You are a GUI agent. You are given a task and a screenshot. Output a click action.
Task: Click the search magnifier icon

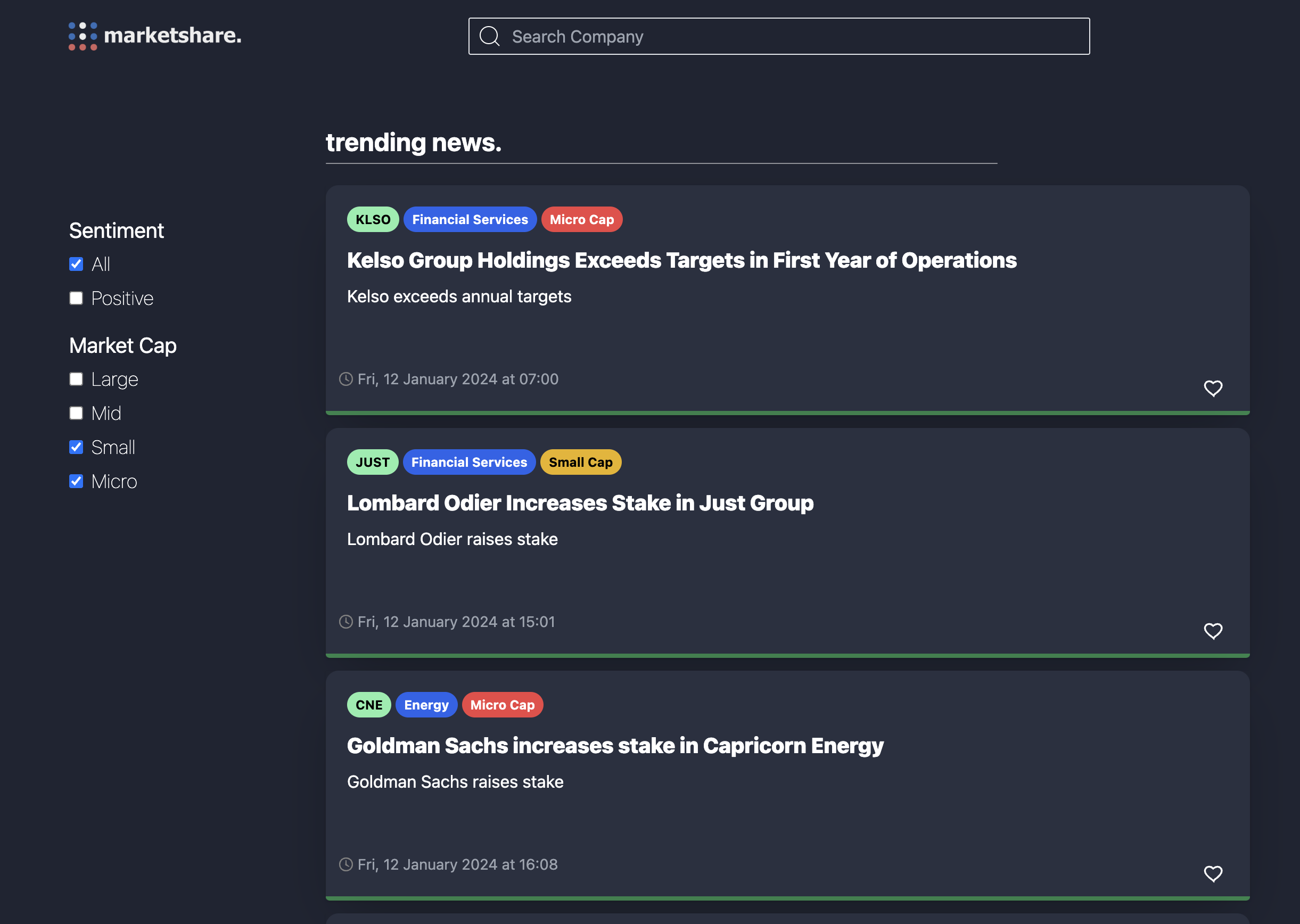(x=489, y=36)
